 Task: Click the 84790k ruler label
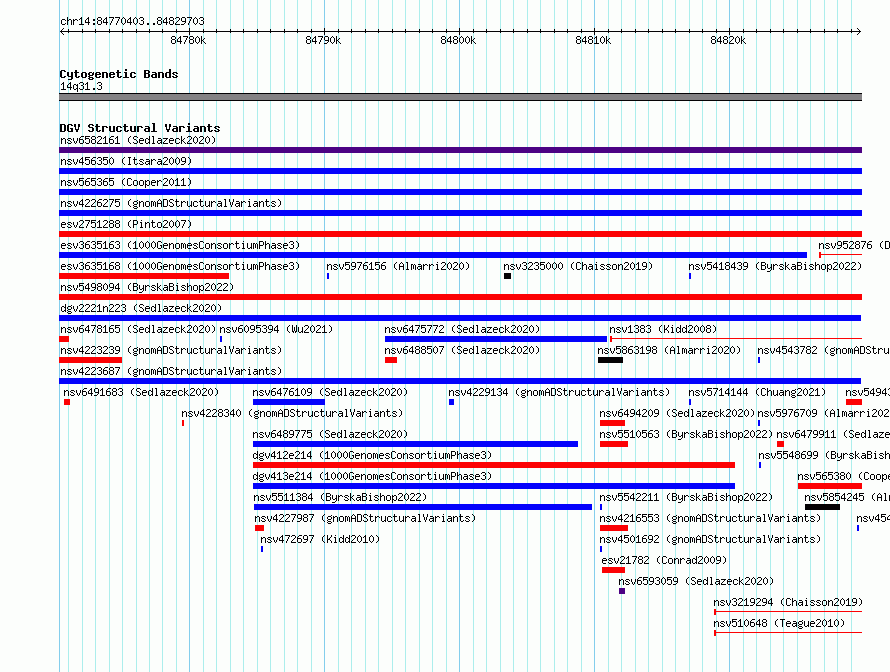click(323, 41)
